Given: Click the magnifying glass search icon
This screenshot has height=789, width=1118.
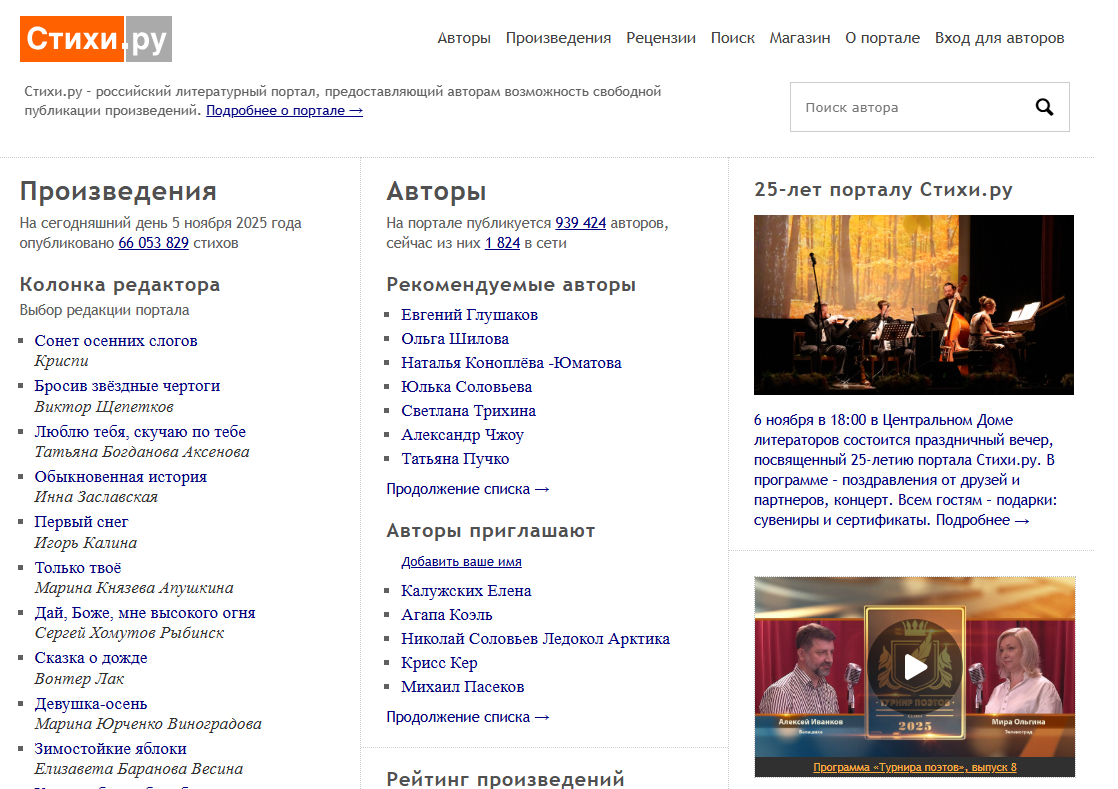Looking at the screenshot, I should [x=1044, y=108].
